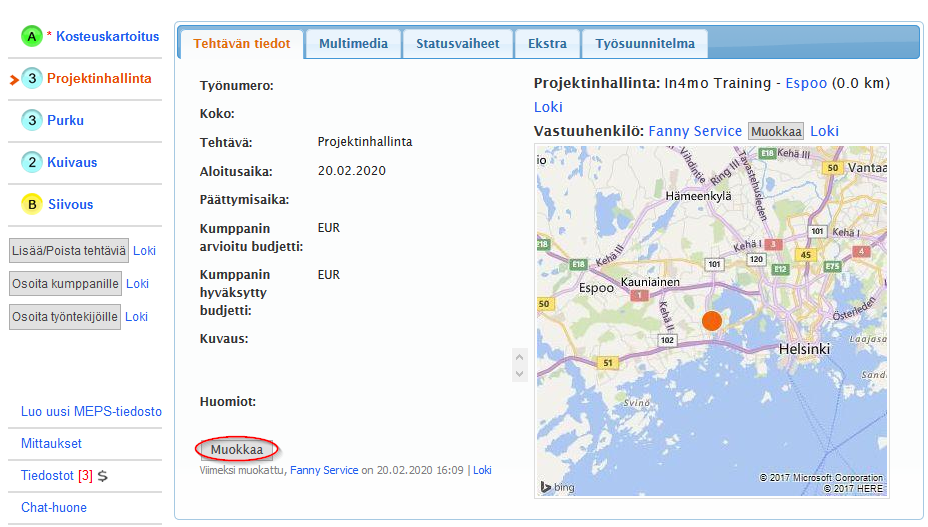Open the Työsuunnitelma tab

tap(644, 44)
